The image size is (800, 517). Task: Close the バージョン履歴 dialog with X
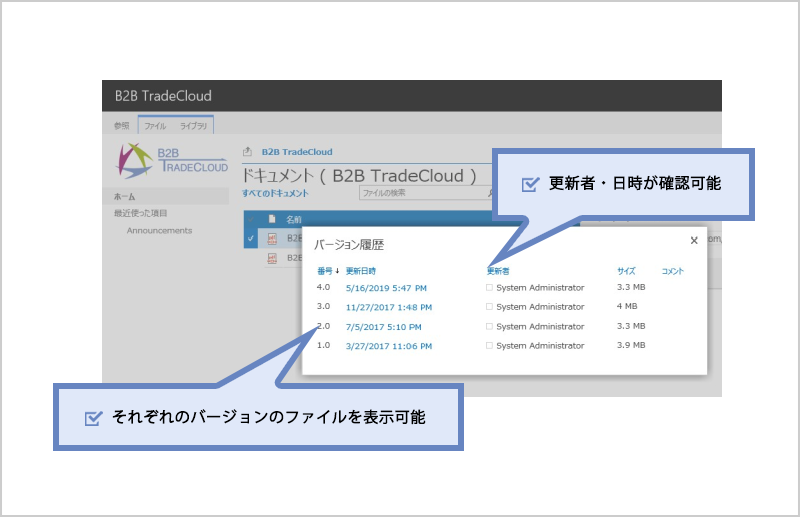coord(694,241)
